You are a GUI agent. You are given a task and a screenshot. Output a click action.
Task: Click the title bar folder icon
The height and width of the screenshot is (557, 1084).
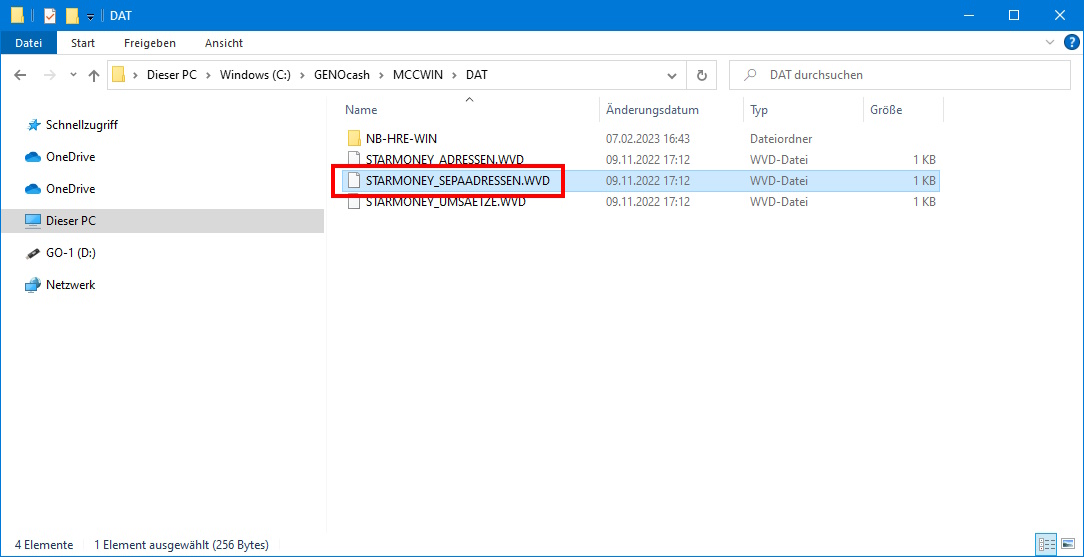point(17,15)
